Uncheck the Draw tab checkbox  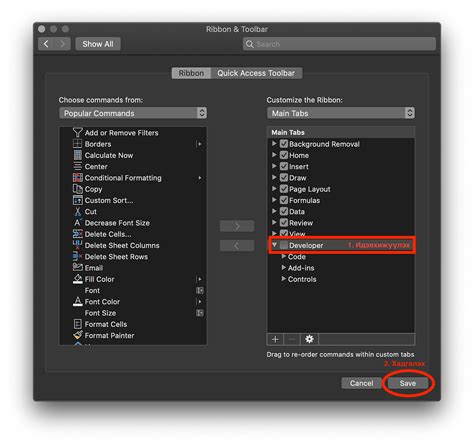284,178
